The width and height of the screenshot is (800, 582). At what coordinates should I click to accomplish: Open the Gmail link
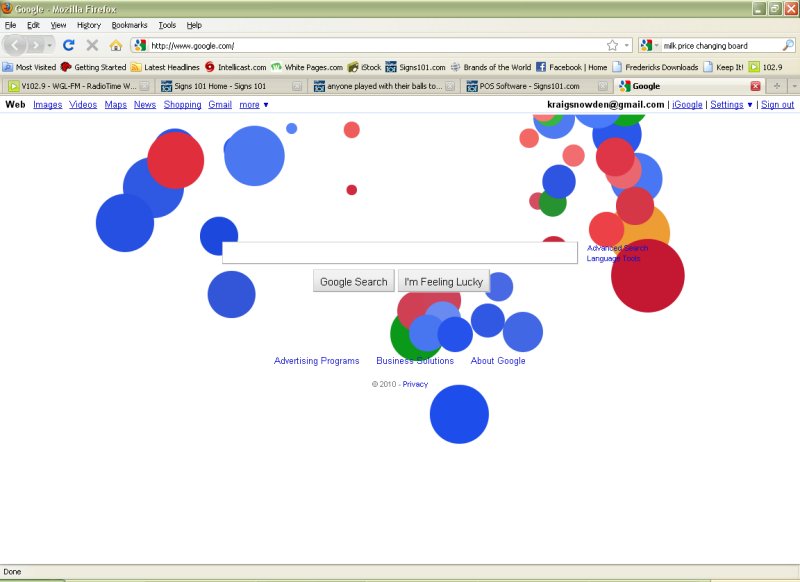pos(220,105)
